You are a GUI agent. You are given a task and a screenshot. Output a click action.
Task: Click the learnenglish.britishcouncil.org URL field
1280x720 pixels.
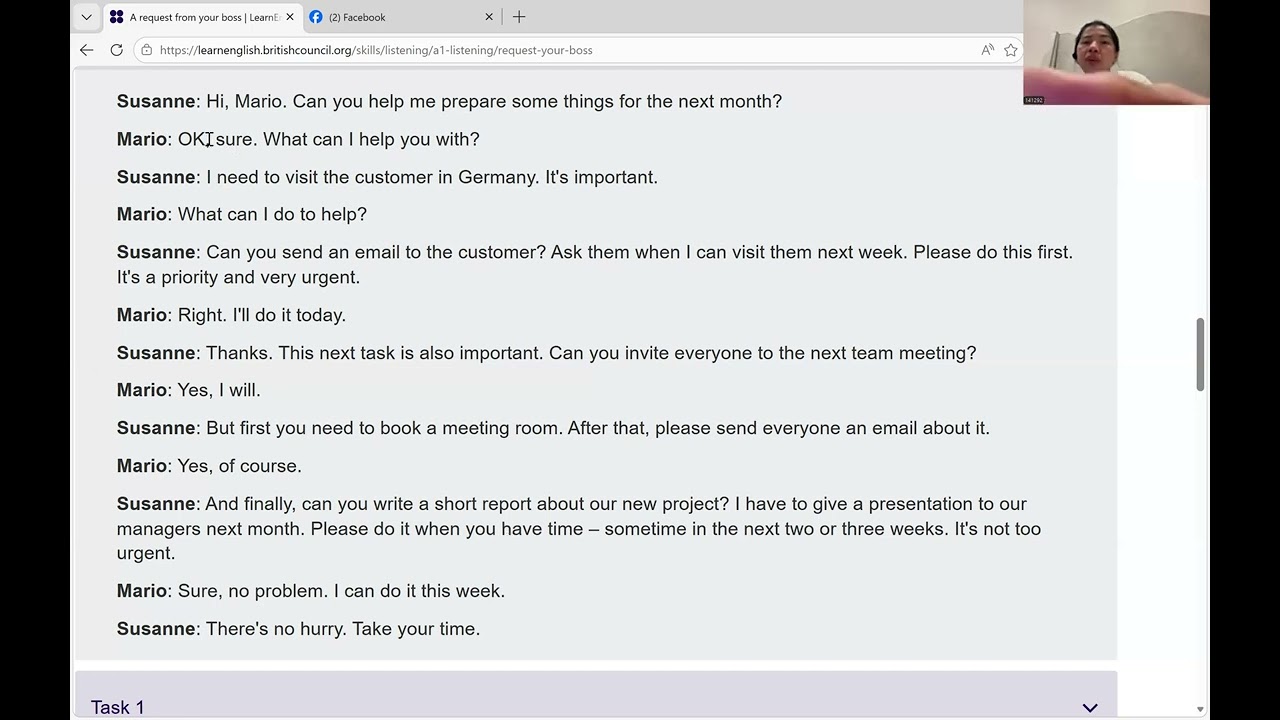376,50
